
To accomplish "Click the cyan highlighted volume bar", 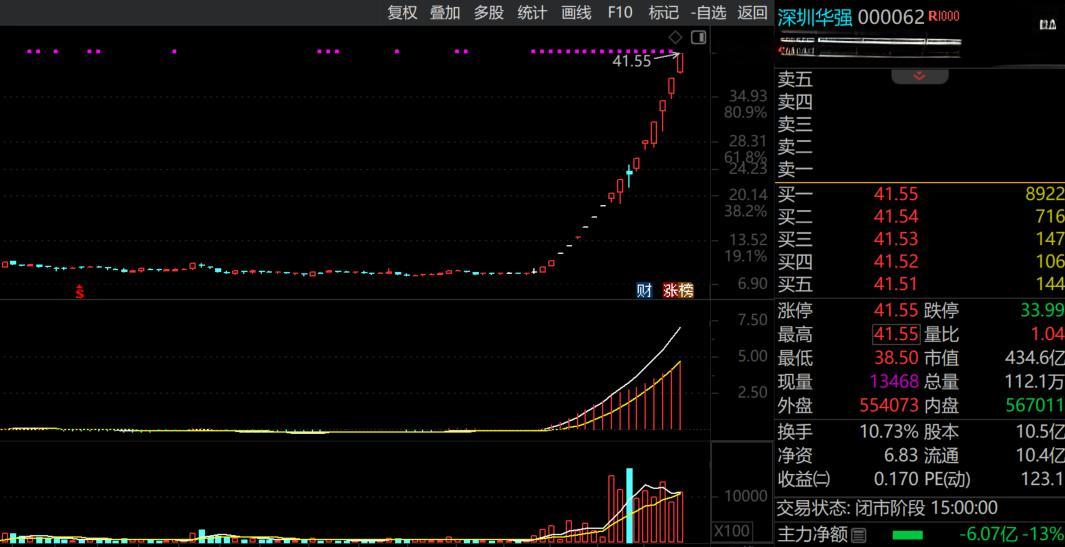I will coord(629,505).
